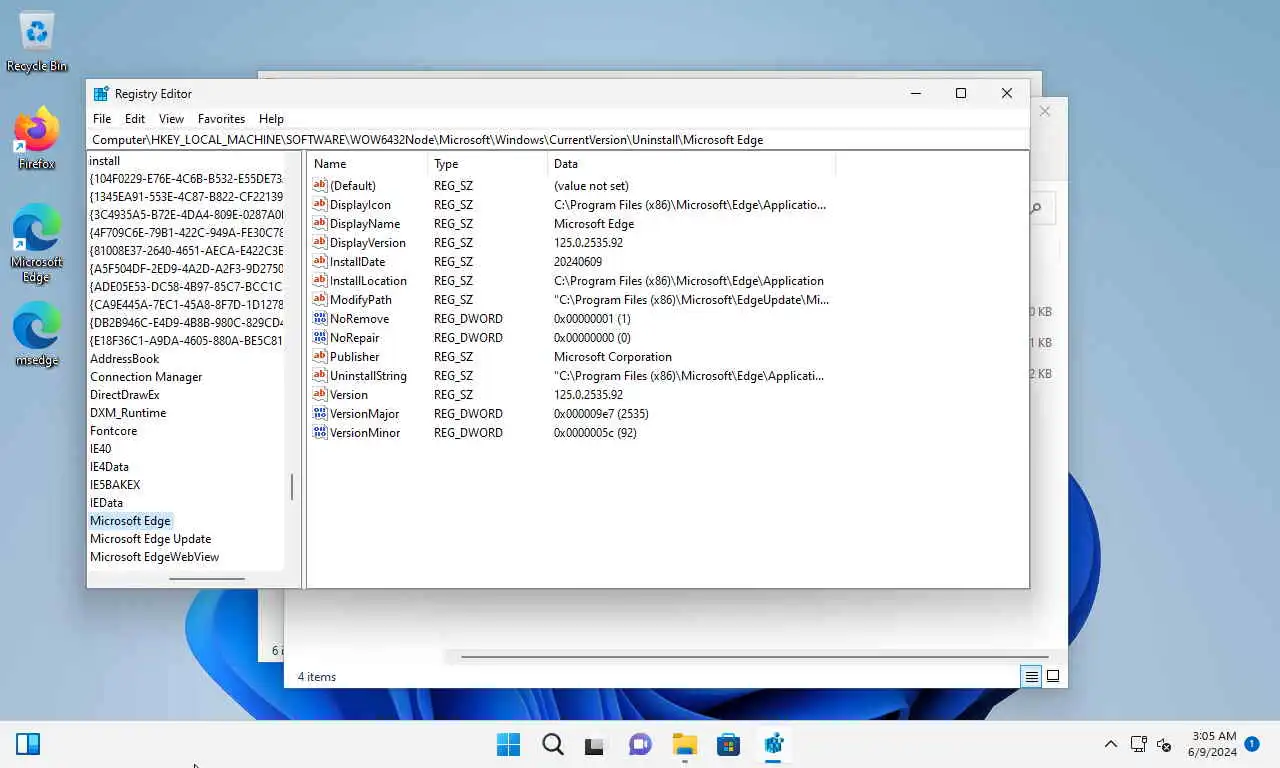Select the DisplayName string value icon
The width and height of the screenshot is (1280, 768).
[320, 224]
